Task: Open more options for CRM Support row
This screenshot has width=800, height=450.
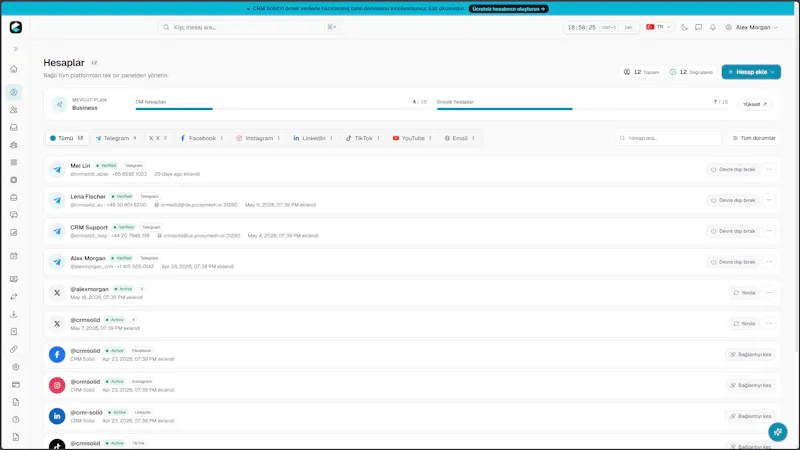Action: (769, 231)
